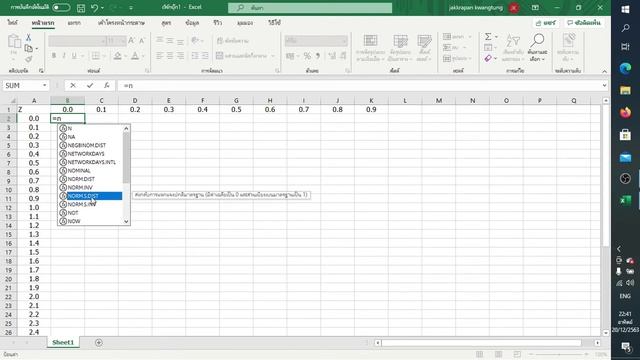
Task: Switch to Page Break Preview in status bar
Action: [x=517, y=354]
